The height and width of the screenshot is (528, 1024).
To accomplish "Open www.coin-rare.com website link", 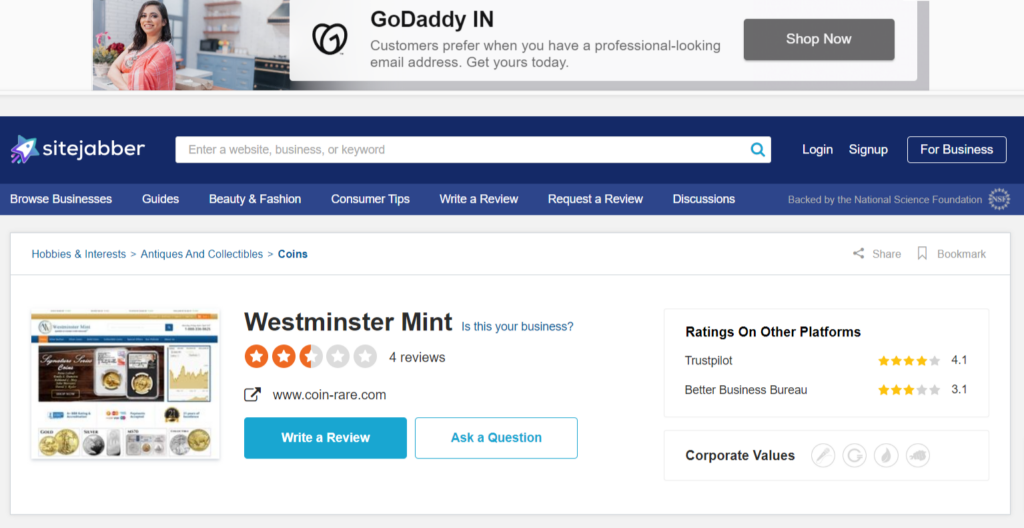I will tap(329, 395).
